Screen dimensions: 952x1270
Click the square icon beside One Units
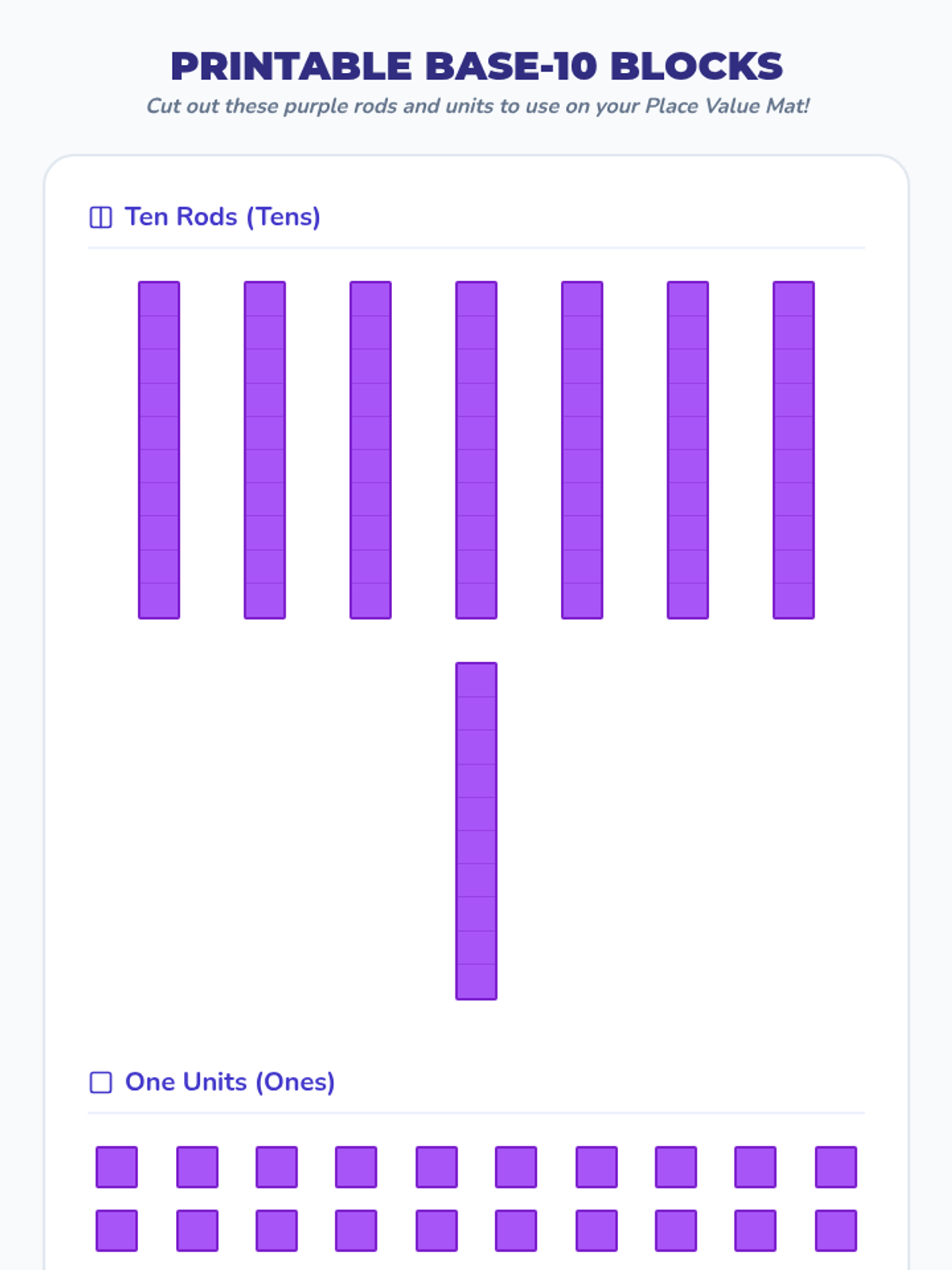pyautogui.click(x=101, y=1083)
